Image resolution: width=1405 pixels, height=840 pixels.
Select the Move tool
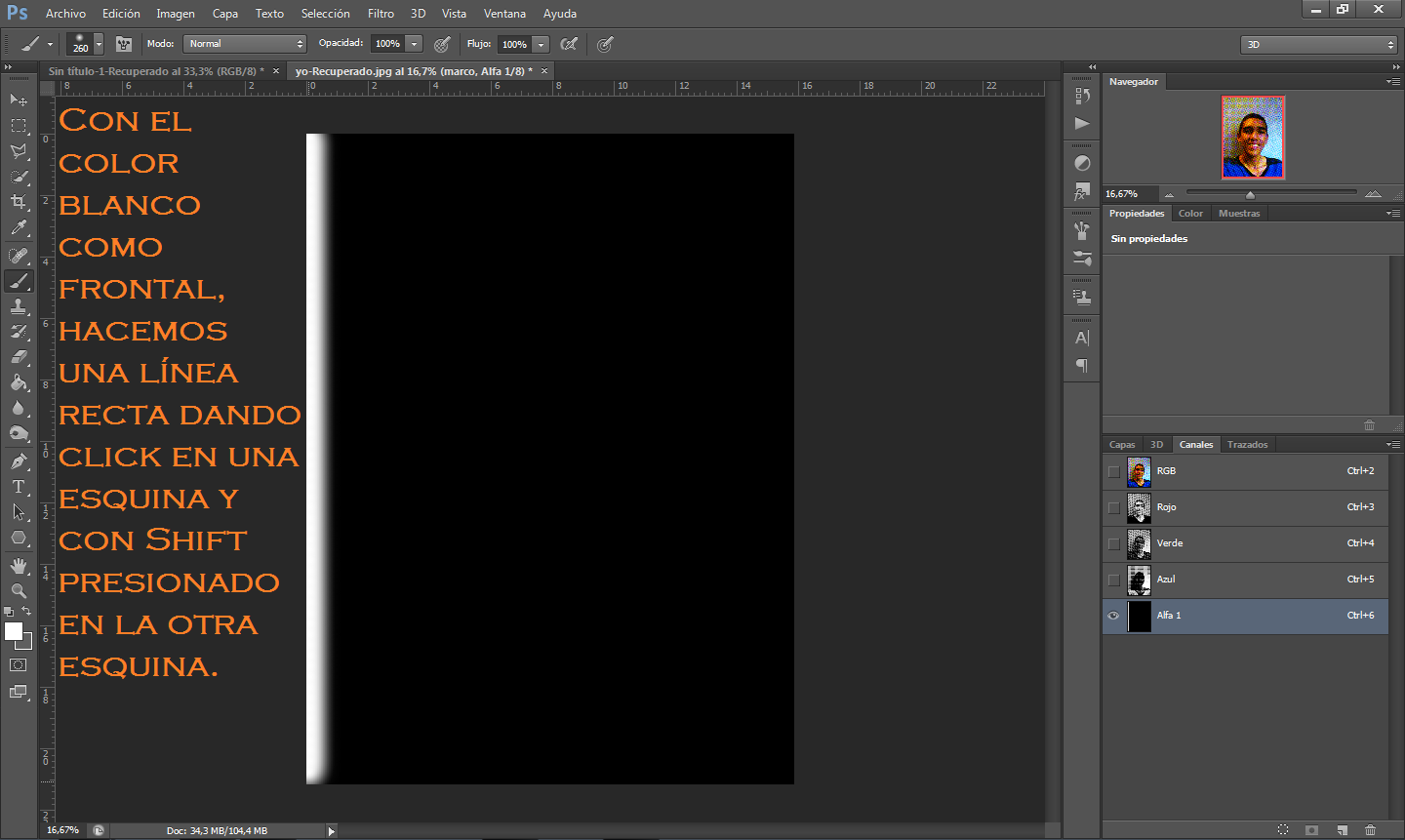(x=19, y=100)
